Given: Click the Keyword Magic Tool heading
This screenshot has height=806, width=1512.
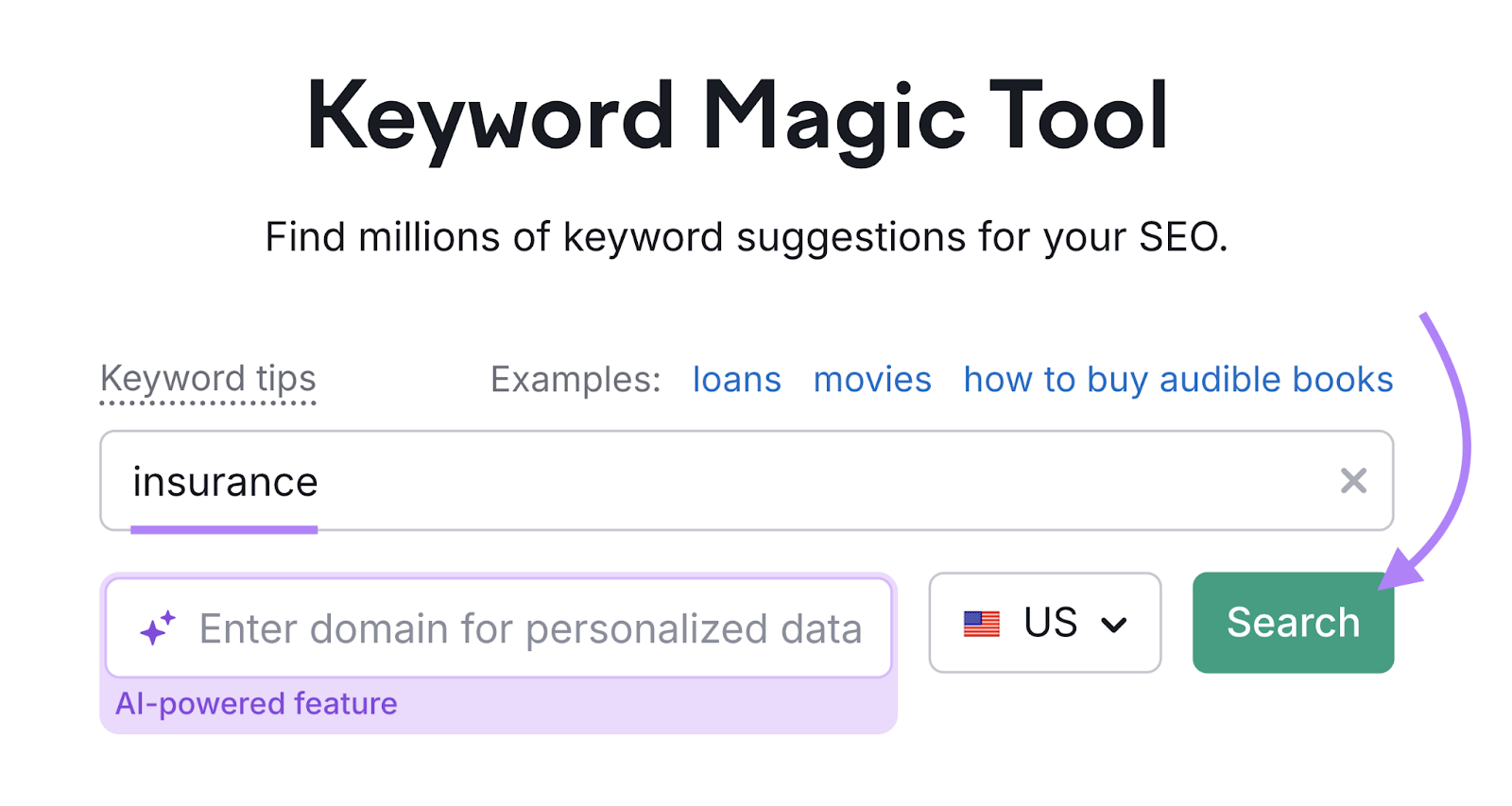Looking at the screenshot, I should [738, 115].
